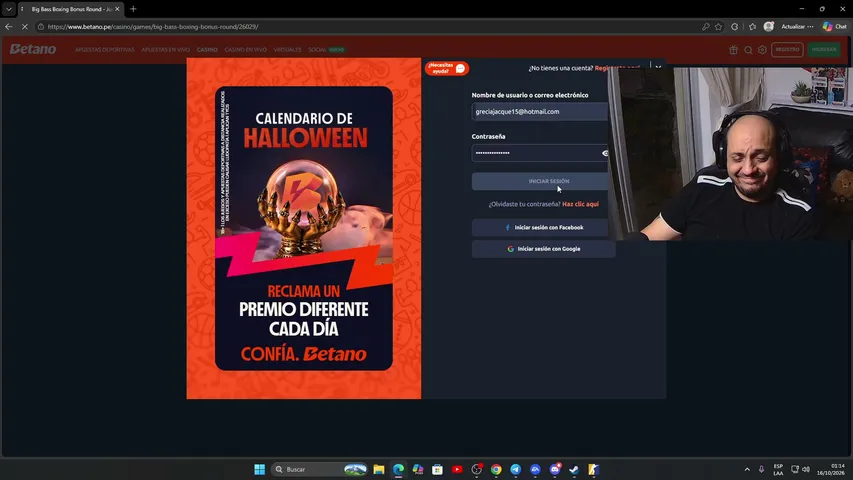Click Microsoft Edge in taskbar

point(398,469)
